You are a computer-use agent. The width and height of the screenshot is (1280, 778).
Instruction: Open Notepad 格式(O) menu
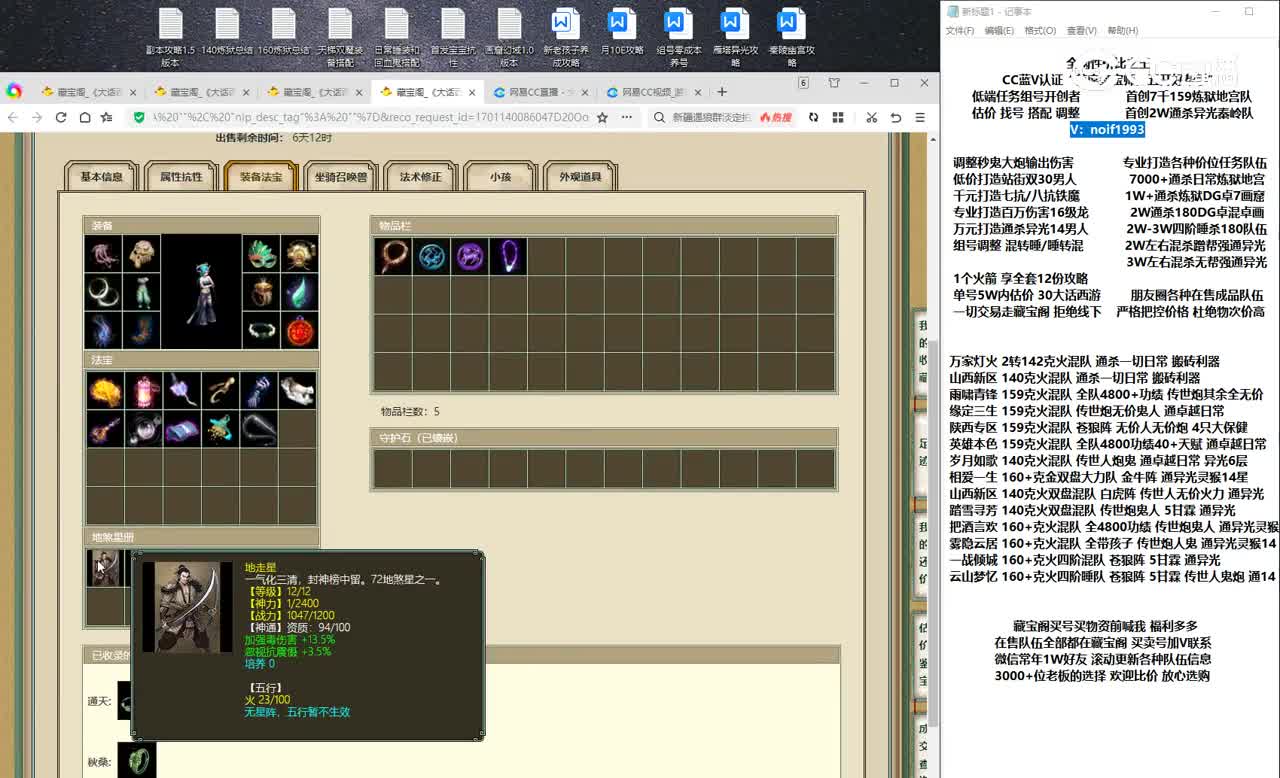[1040, 31]
